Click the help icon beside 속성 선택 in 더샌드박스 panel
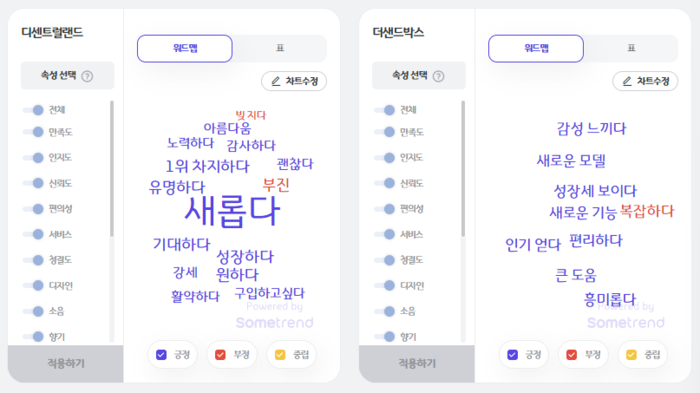Image resolution: width=700 pixels, height=393 pixels. [438, 76]
